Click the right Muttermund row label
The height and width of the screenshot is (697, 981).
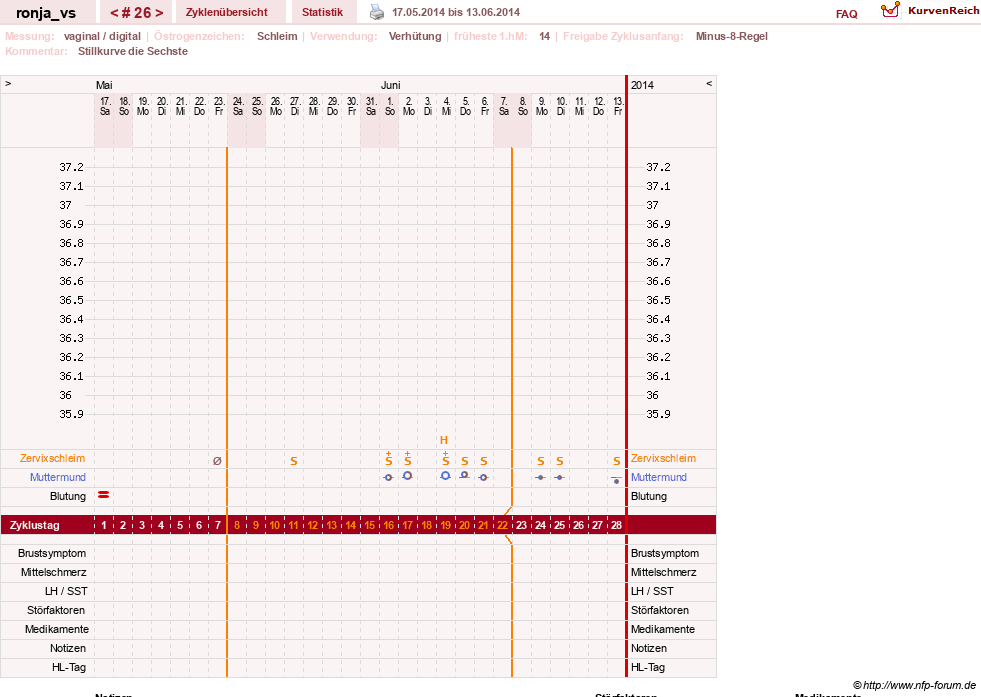coord(659,477)
